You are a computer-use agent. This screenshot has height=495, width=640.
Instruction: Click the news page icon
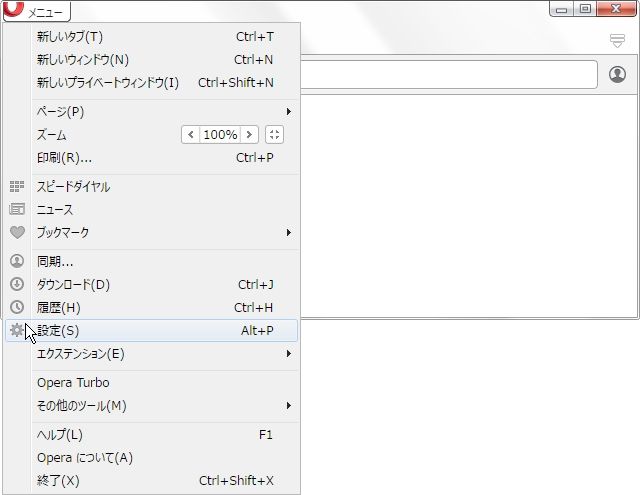pyautogui.click(x=17, y=209)
